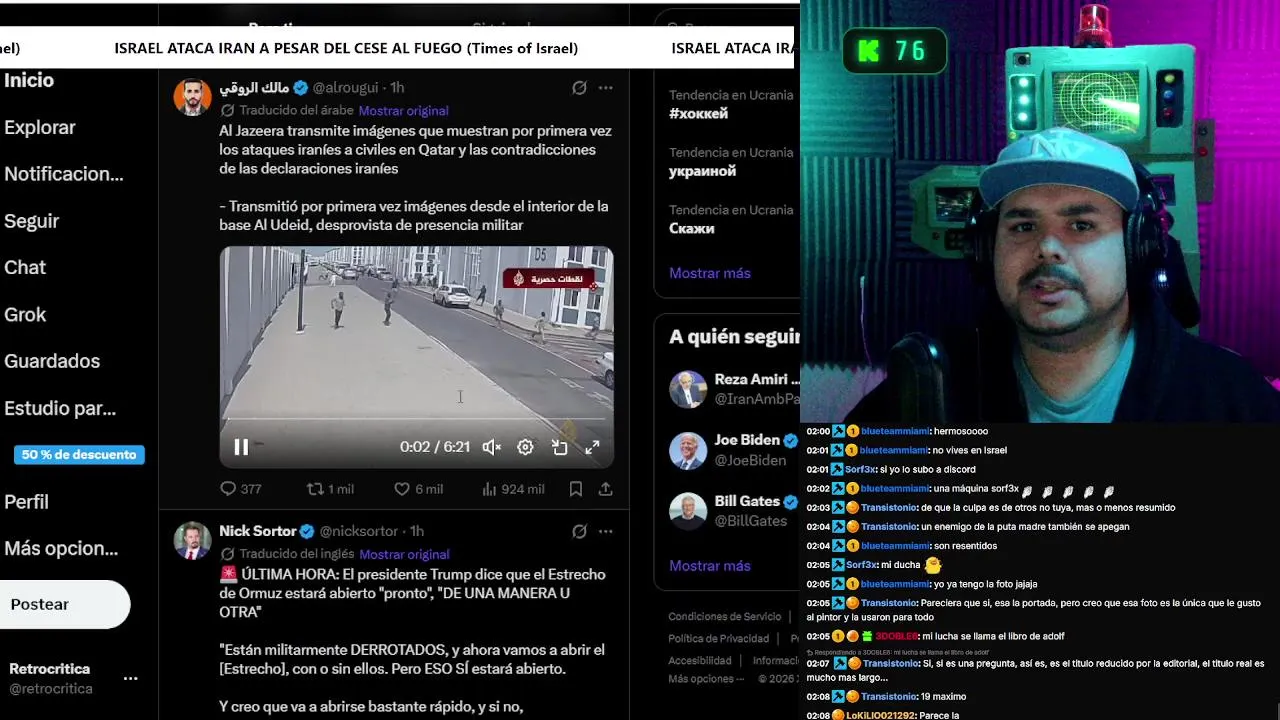Open Nick Sortor profile avatar

192,540
